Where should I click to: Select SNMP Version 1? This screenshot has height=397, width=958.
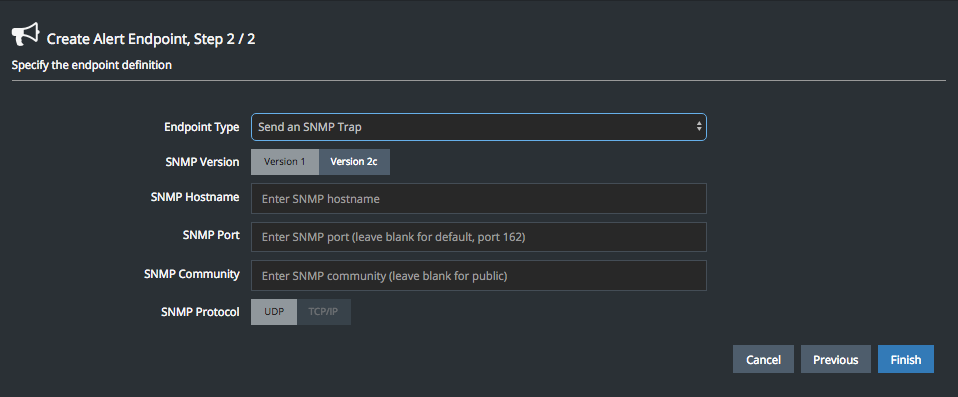(285, 162)
